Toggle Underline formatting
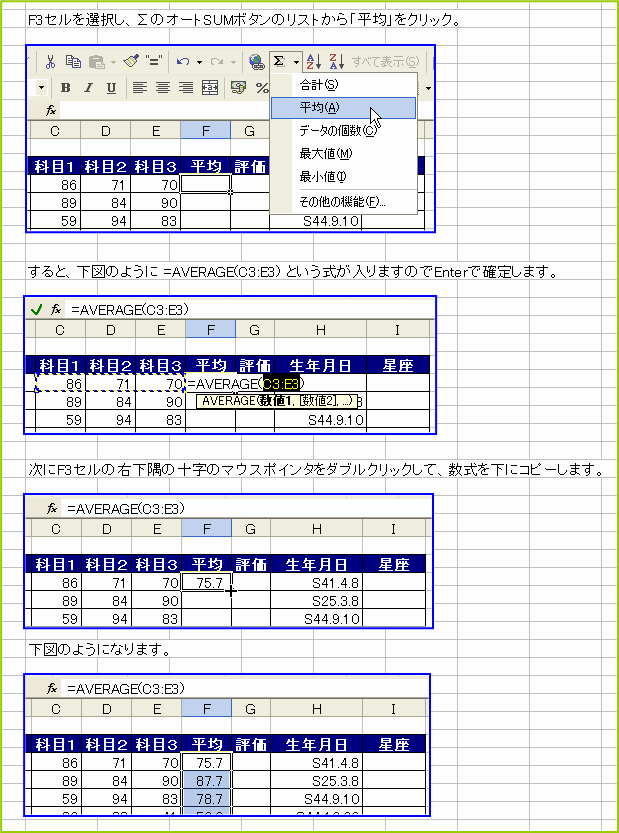 [112, 88]
